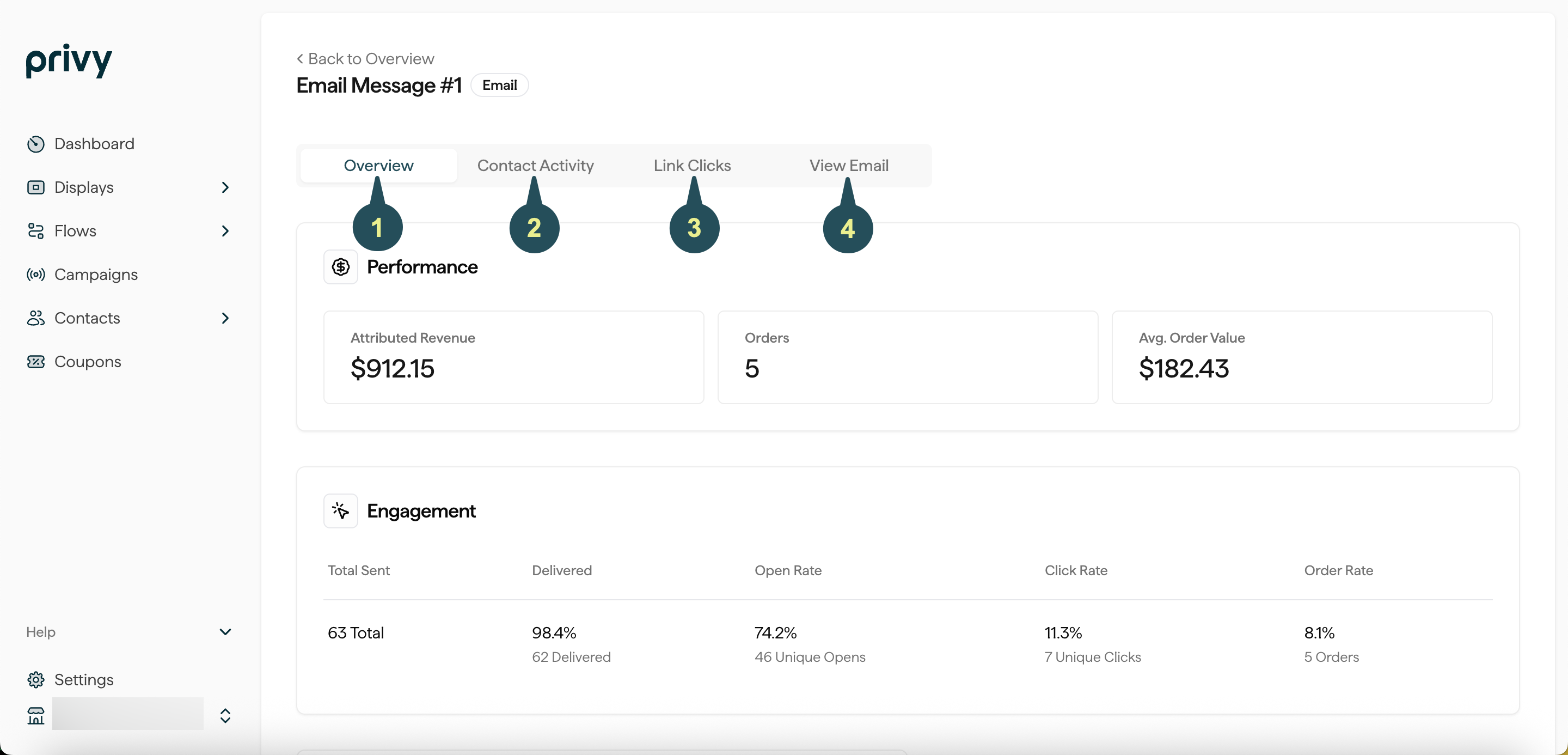This screenshot has width=1568, height=755.
Task: Click the Privy logo
Action: [69, 60]
